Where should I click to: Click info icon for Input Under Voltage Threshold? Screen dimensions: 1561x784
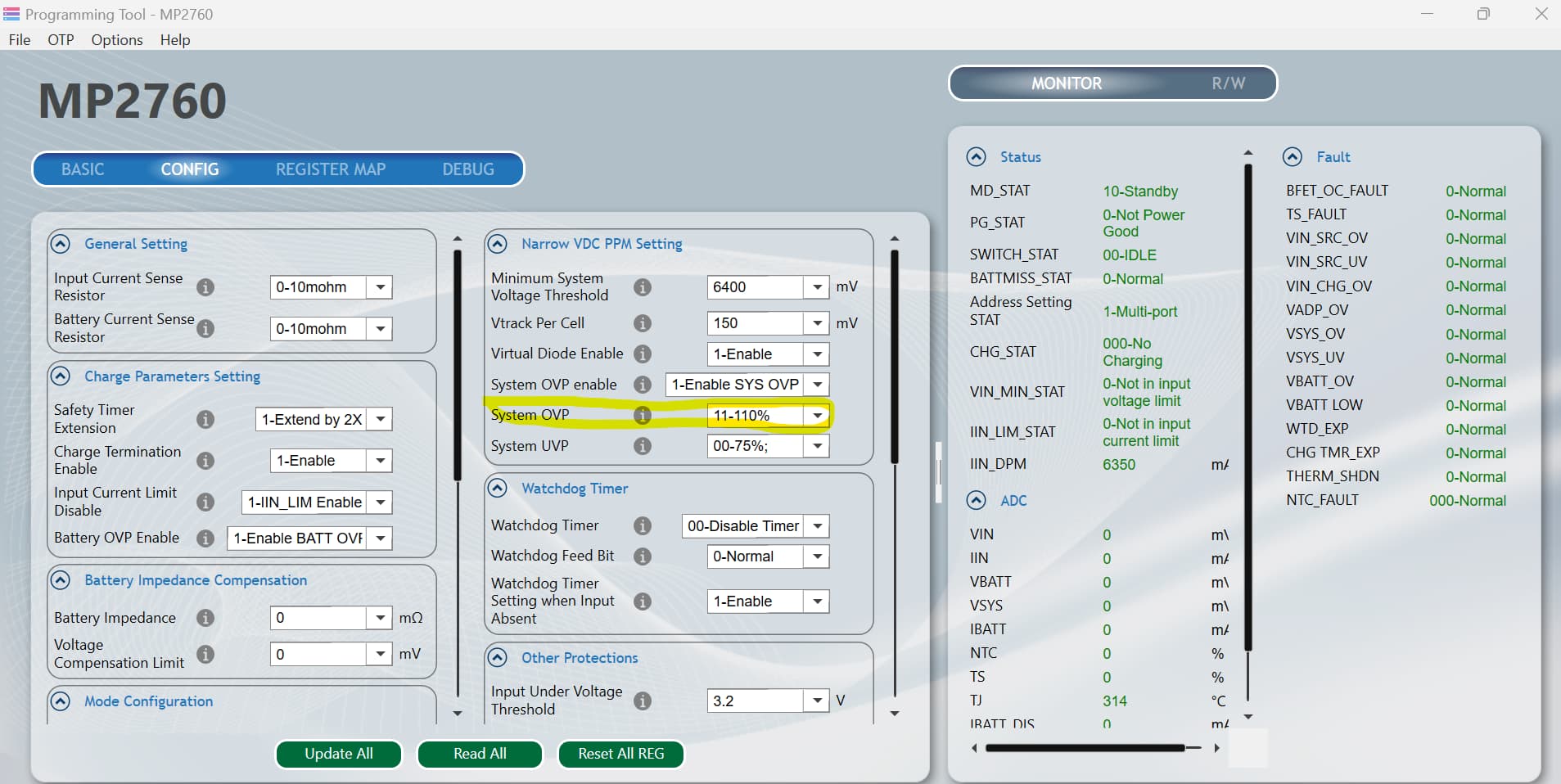tap(643, 701)
